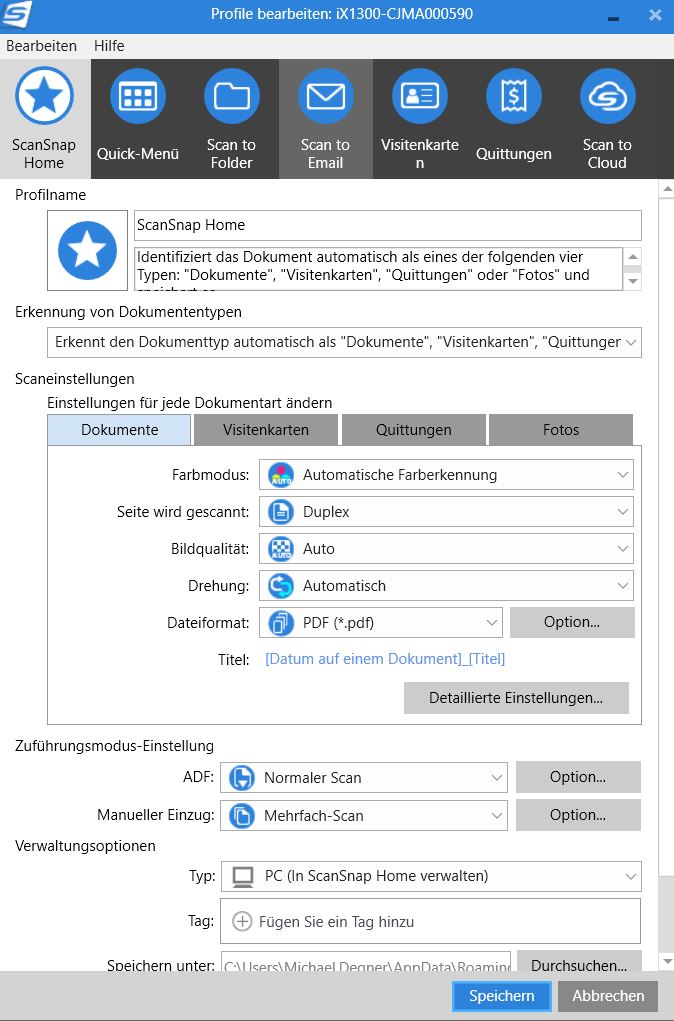Open Detaillierte Einstellungen

(515, 698)
